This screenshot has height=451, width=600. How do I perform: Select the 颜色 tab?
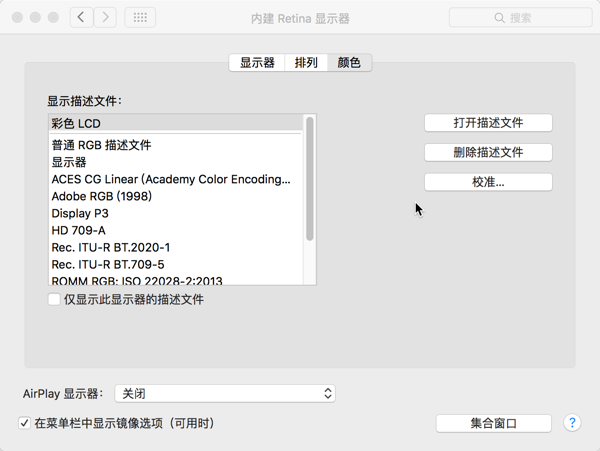pos(349,63)
